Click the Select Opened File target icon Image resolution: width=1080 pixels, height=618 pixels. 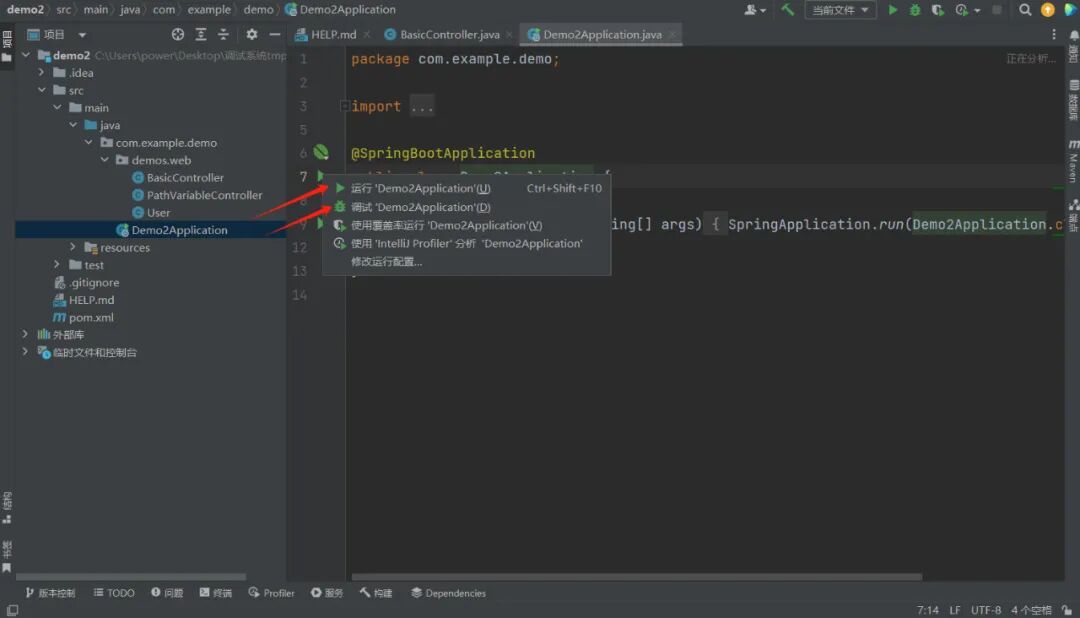[178, 34]
